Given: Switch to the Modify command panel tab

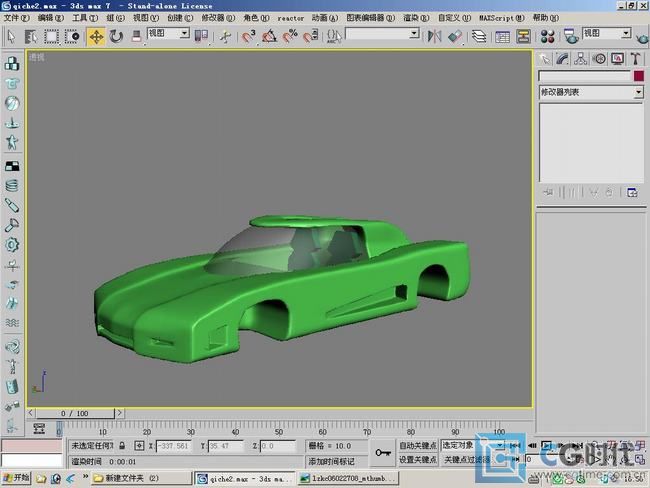Looking at the screenshot, I should (563, 59).
